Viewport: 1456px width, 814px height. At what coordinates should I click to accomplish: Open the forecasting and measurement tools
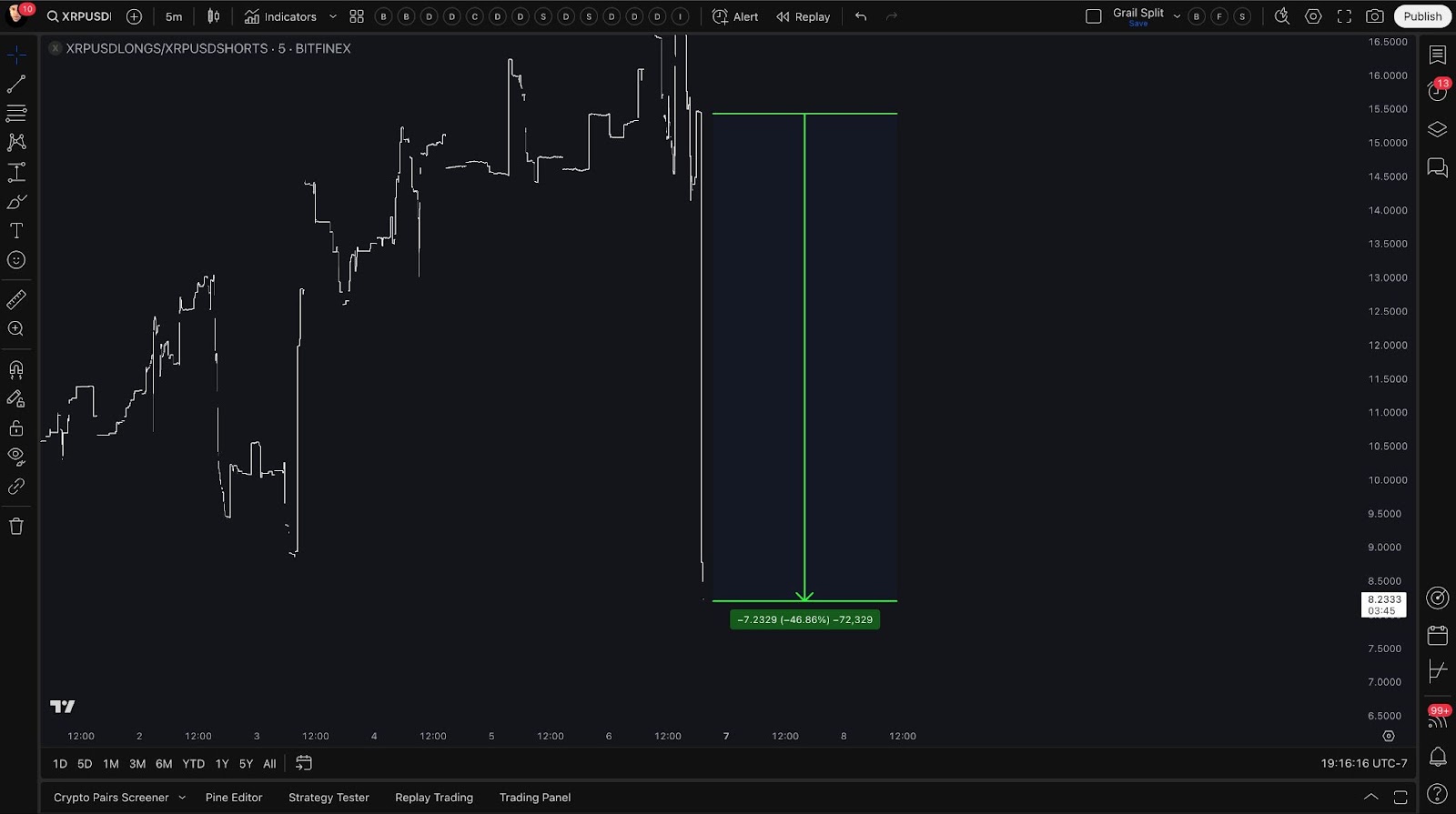16,172
